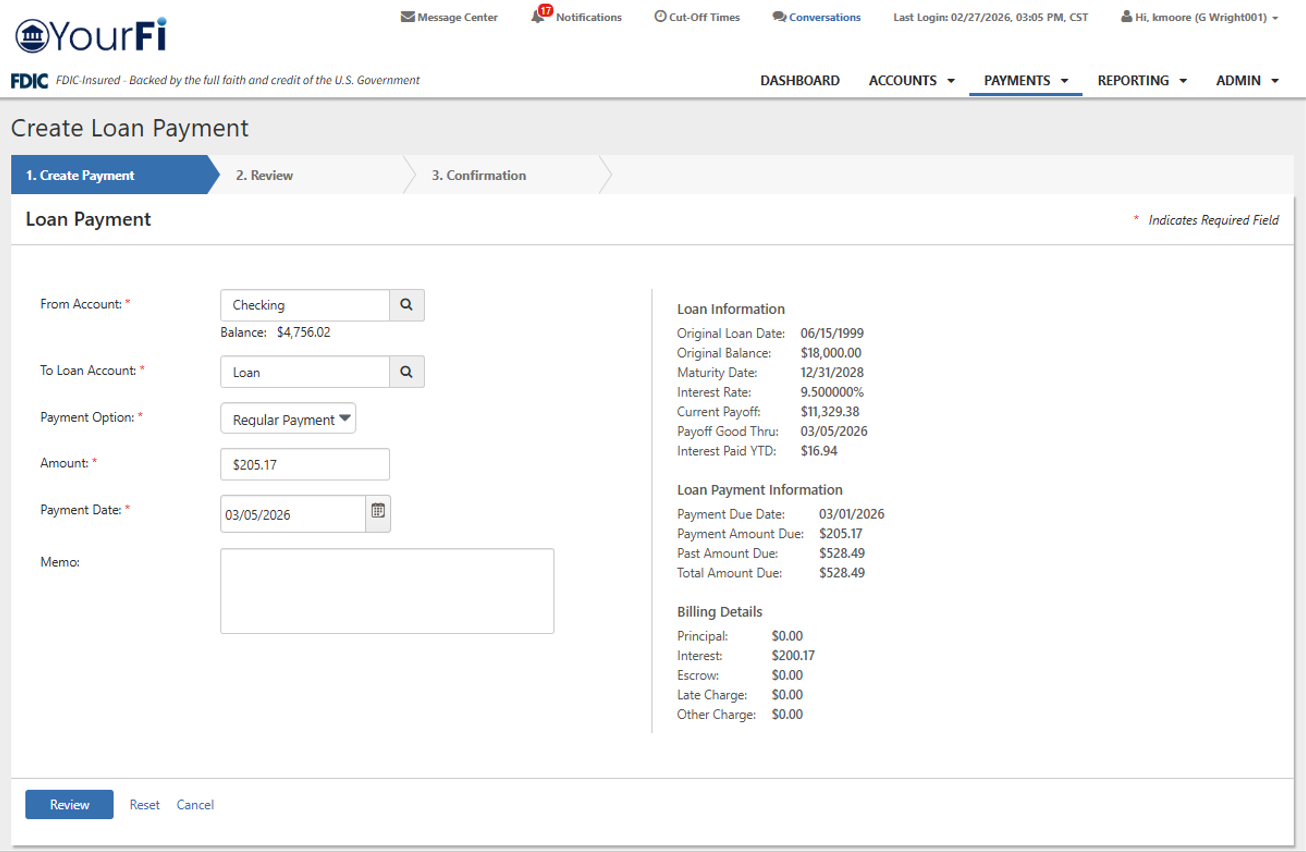Click the Amount input field
The height and width of the screenshot is (852, 1306).
click(304, 465)
